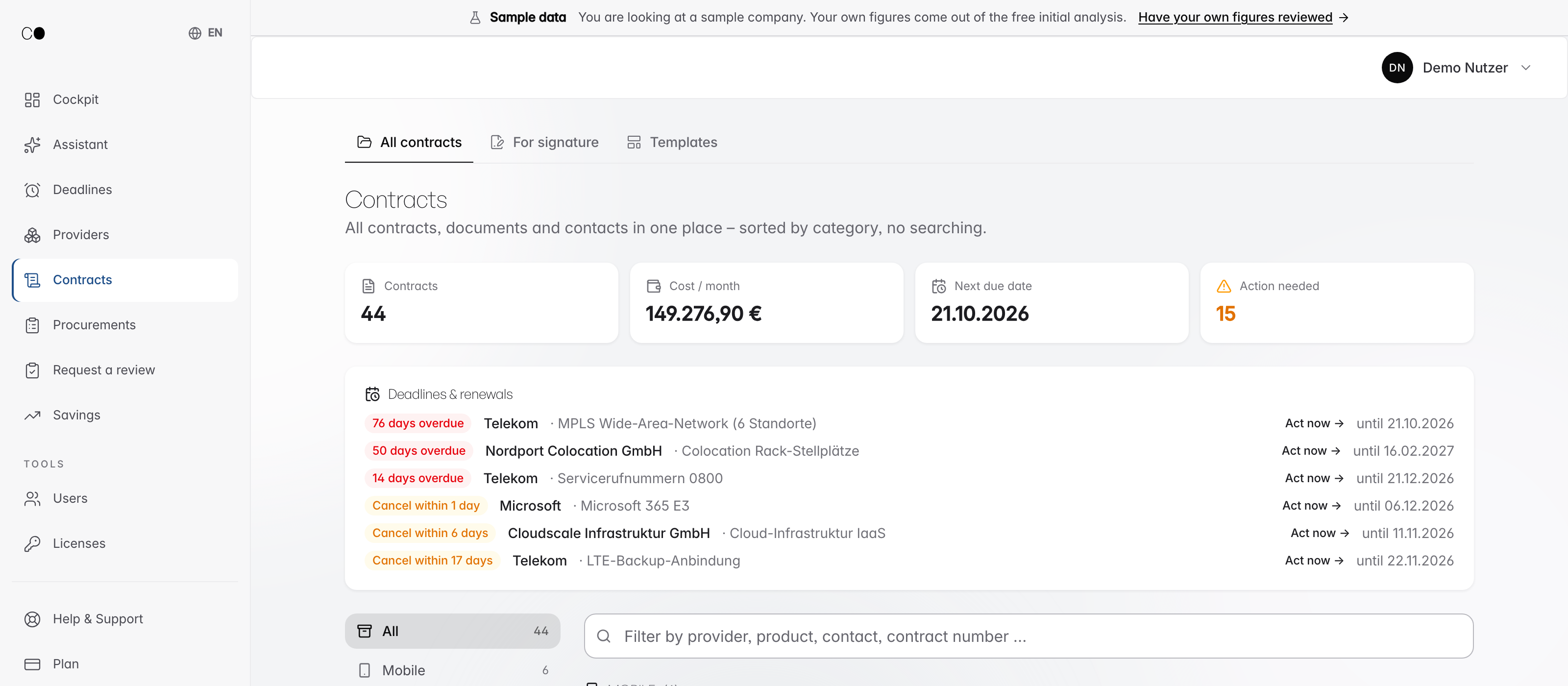
Task: Expand the Demo Nutzer account chevron
Action: pos(1526,68)
